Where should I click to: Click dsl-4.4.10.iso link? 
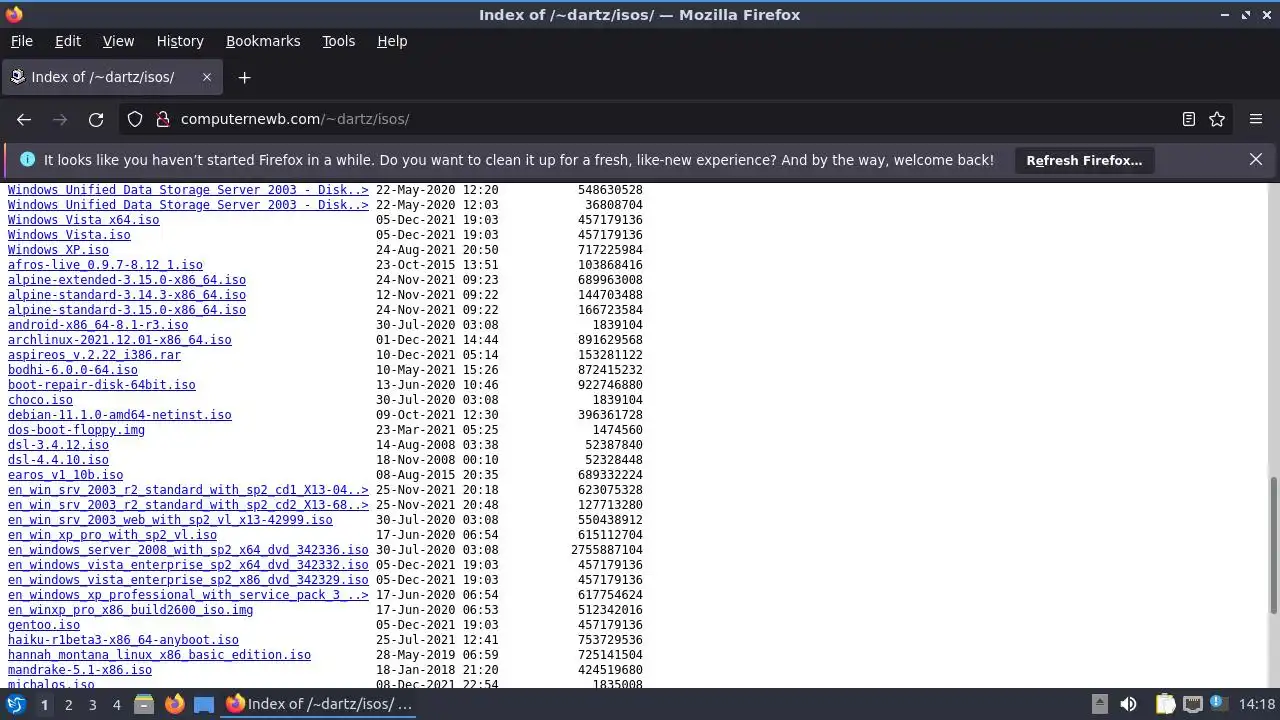(58, 460)
